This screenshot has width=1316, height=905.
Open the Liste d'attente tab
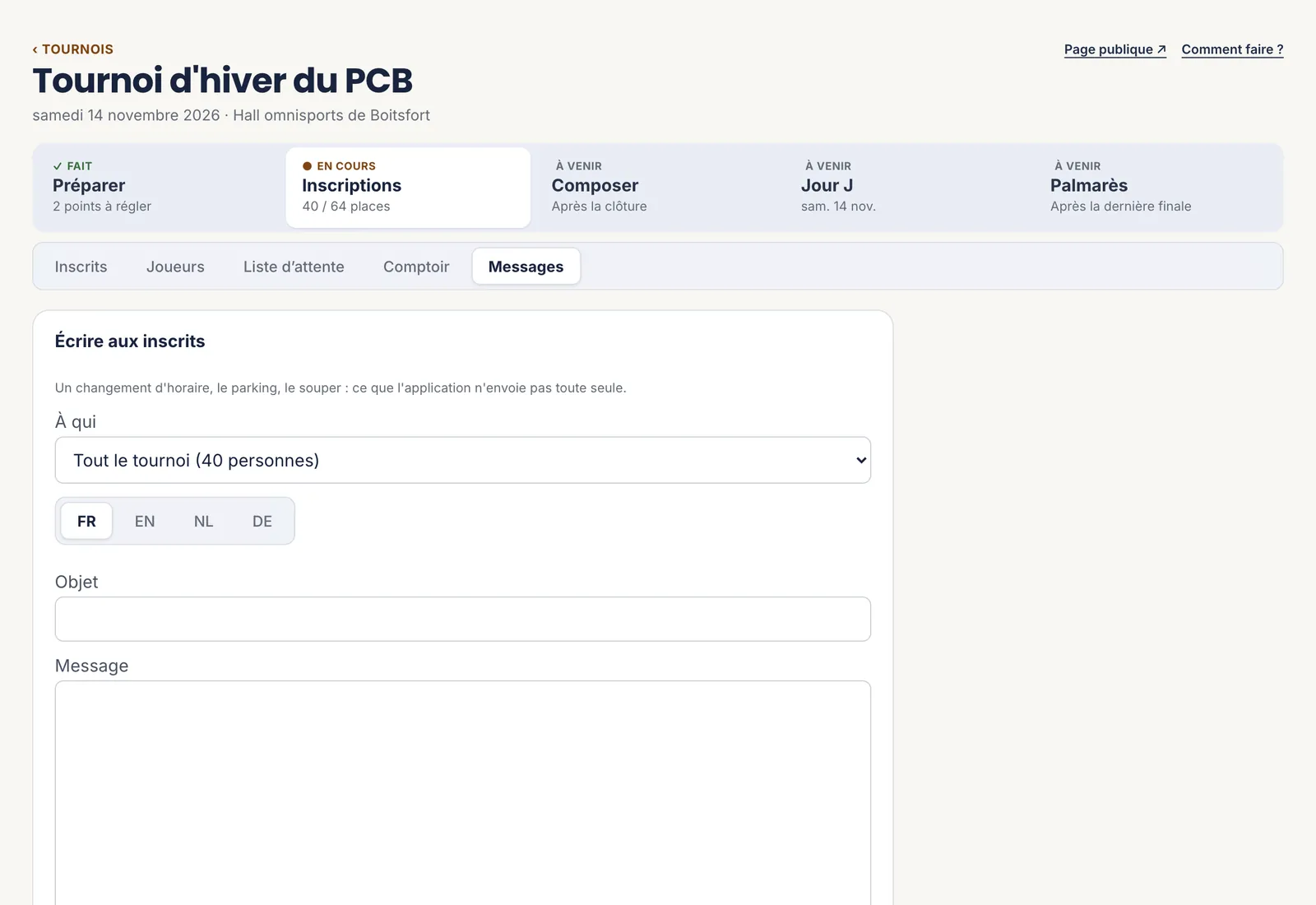(294, 267)
